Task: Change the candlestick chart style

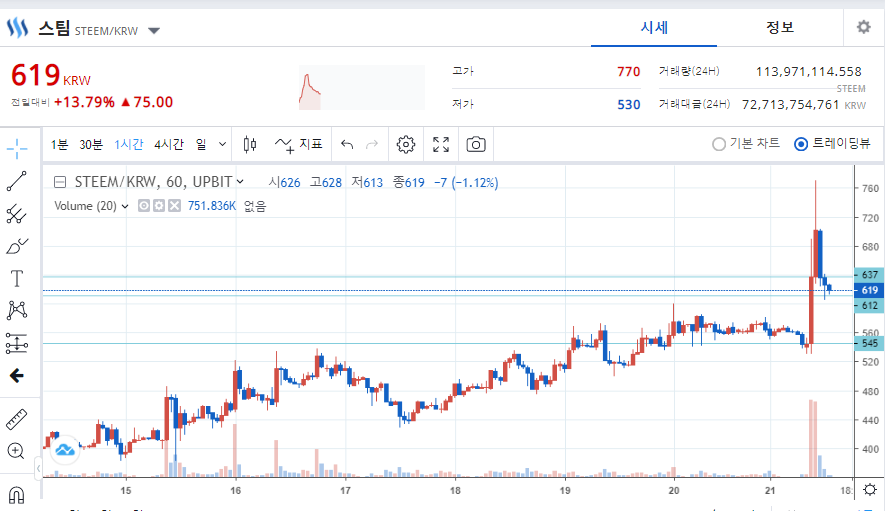Action: (x=249, y=145)
